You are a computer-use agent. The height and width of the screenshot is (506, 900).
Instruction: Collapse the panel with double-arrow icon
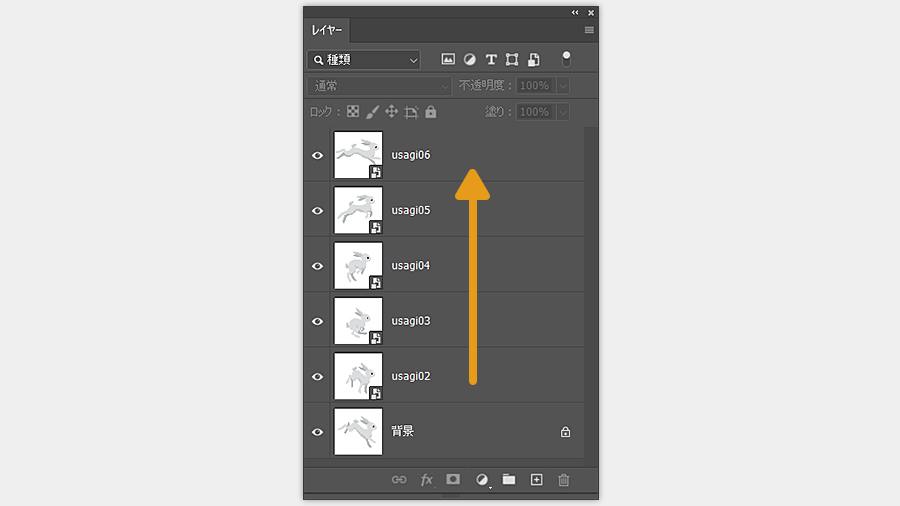575,13
